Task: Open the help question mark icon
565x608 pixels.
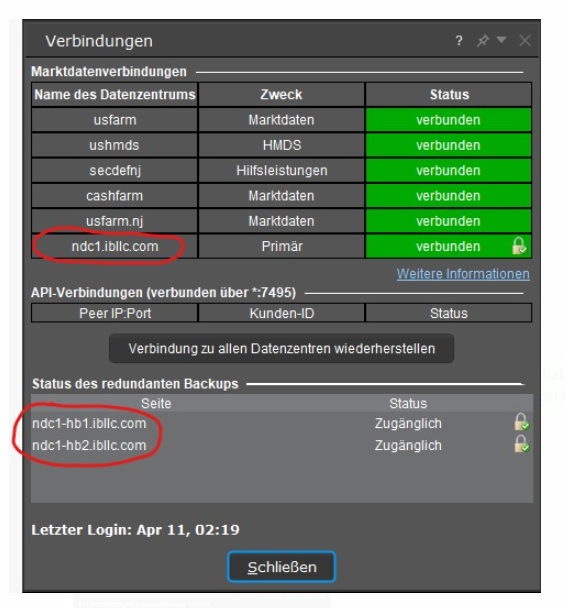Action: click(459, 40)
